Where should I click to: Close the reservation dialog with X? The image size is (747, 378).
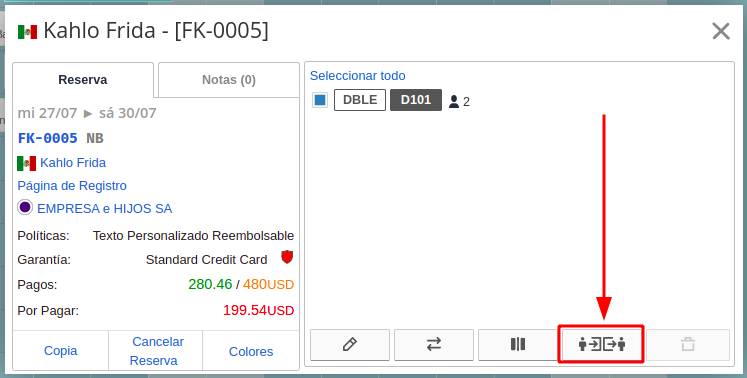[x=721, y=31]
